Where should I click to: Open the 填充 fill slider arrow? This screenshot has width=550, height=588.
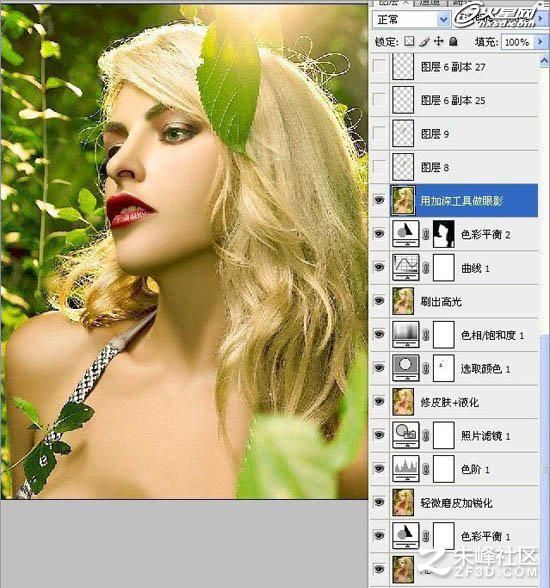540,41
